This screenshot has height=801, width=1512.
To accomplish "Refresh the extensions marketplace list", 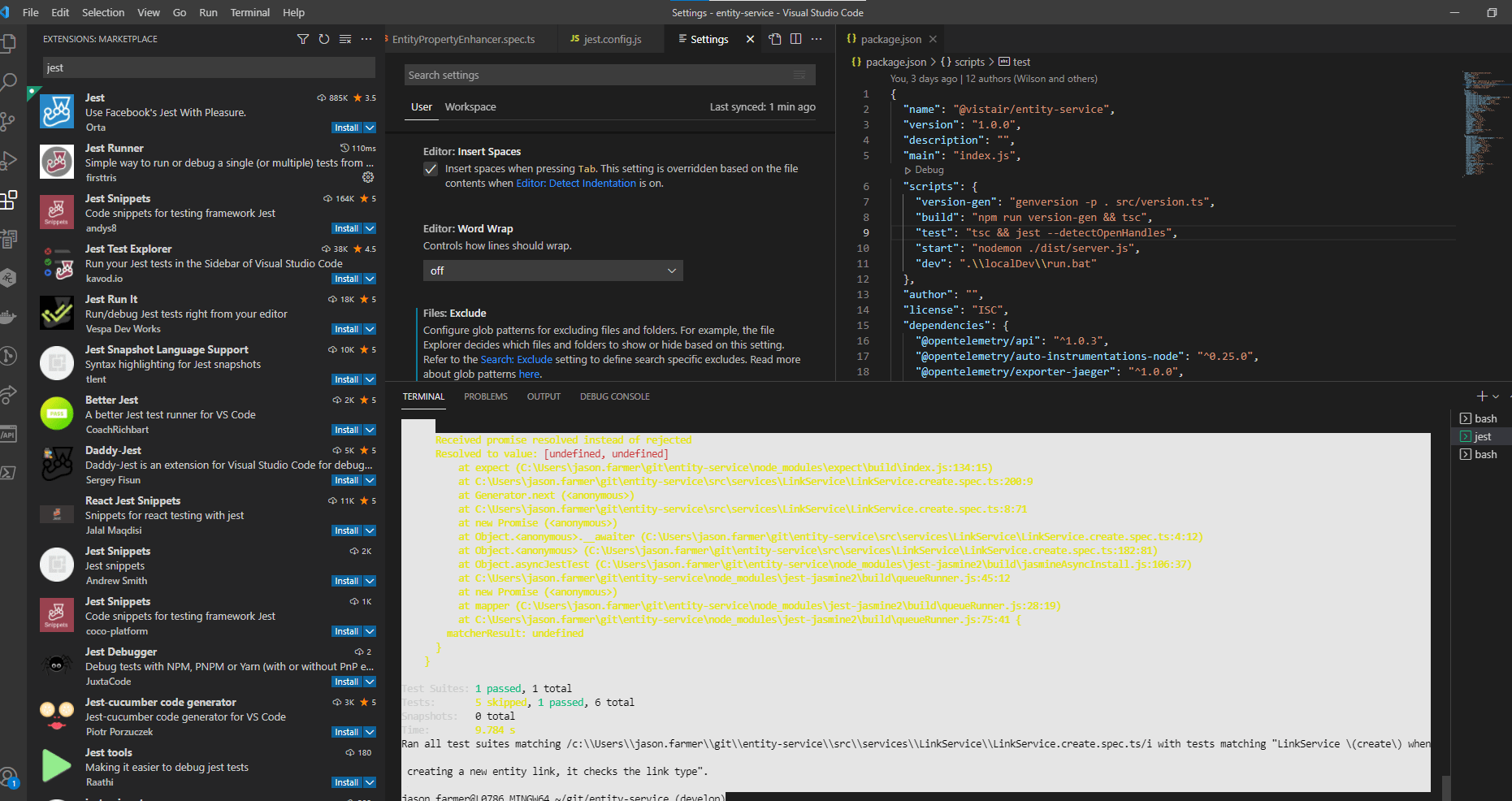I will click(324, 39).
